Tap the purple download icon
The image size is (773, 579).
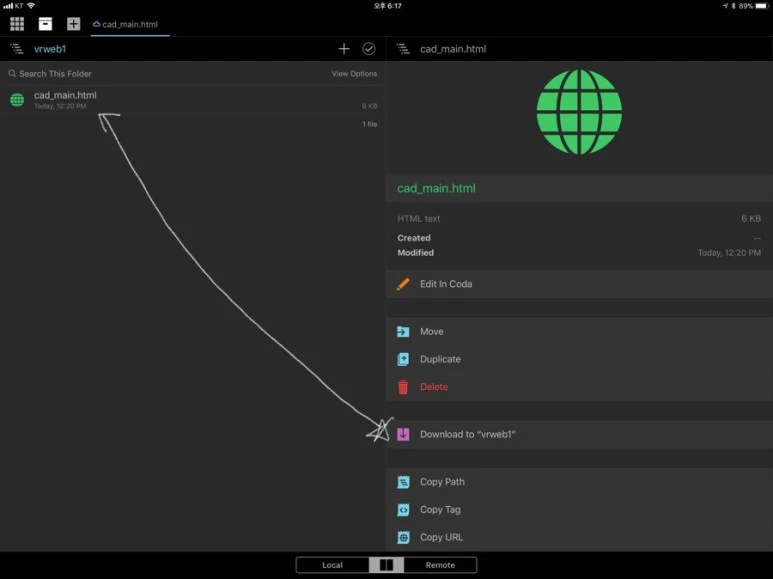tap(403, 434)
